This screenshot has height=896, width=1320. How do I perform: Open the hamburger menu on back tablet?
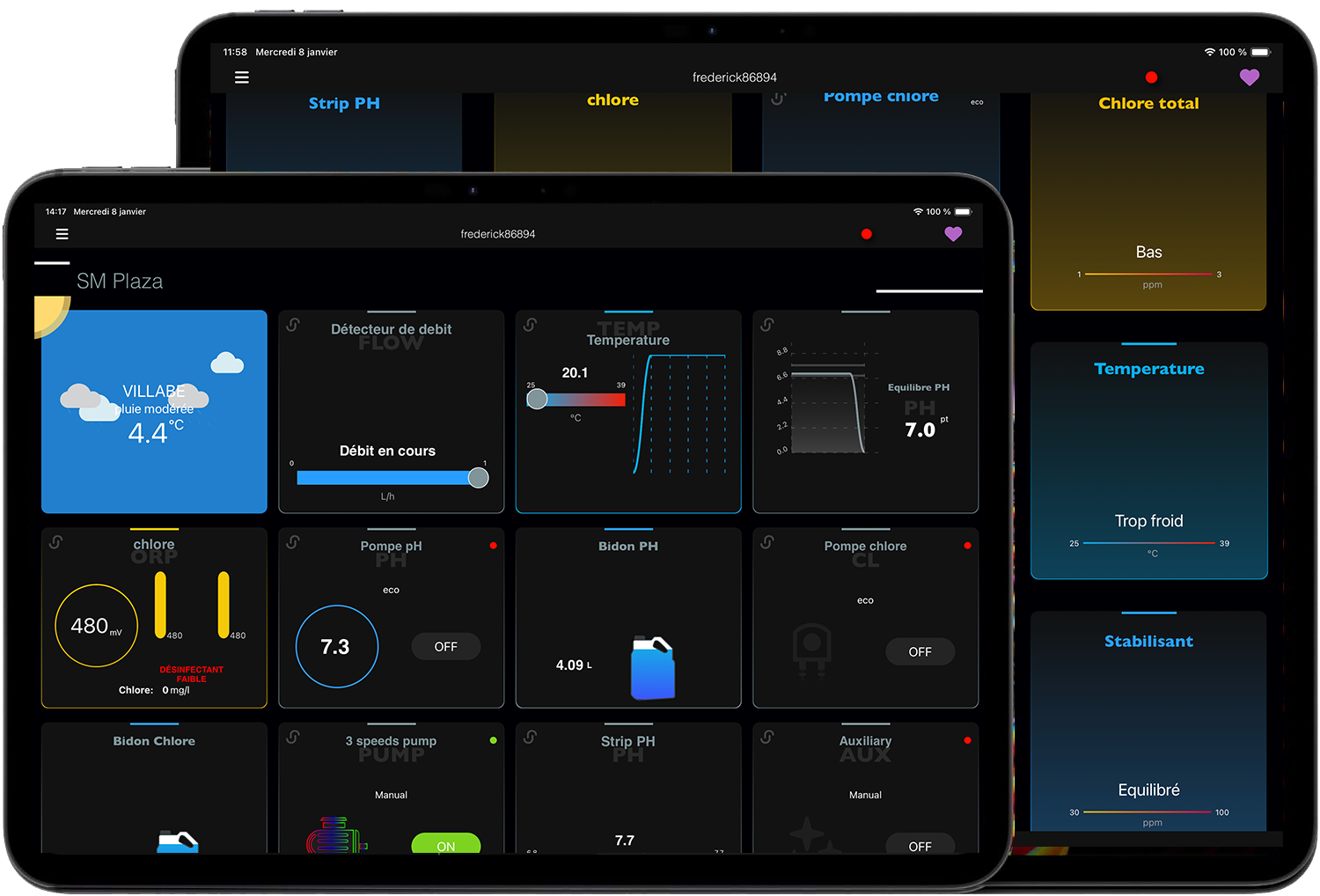click(242, 77)
